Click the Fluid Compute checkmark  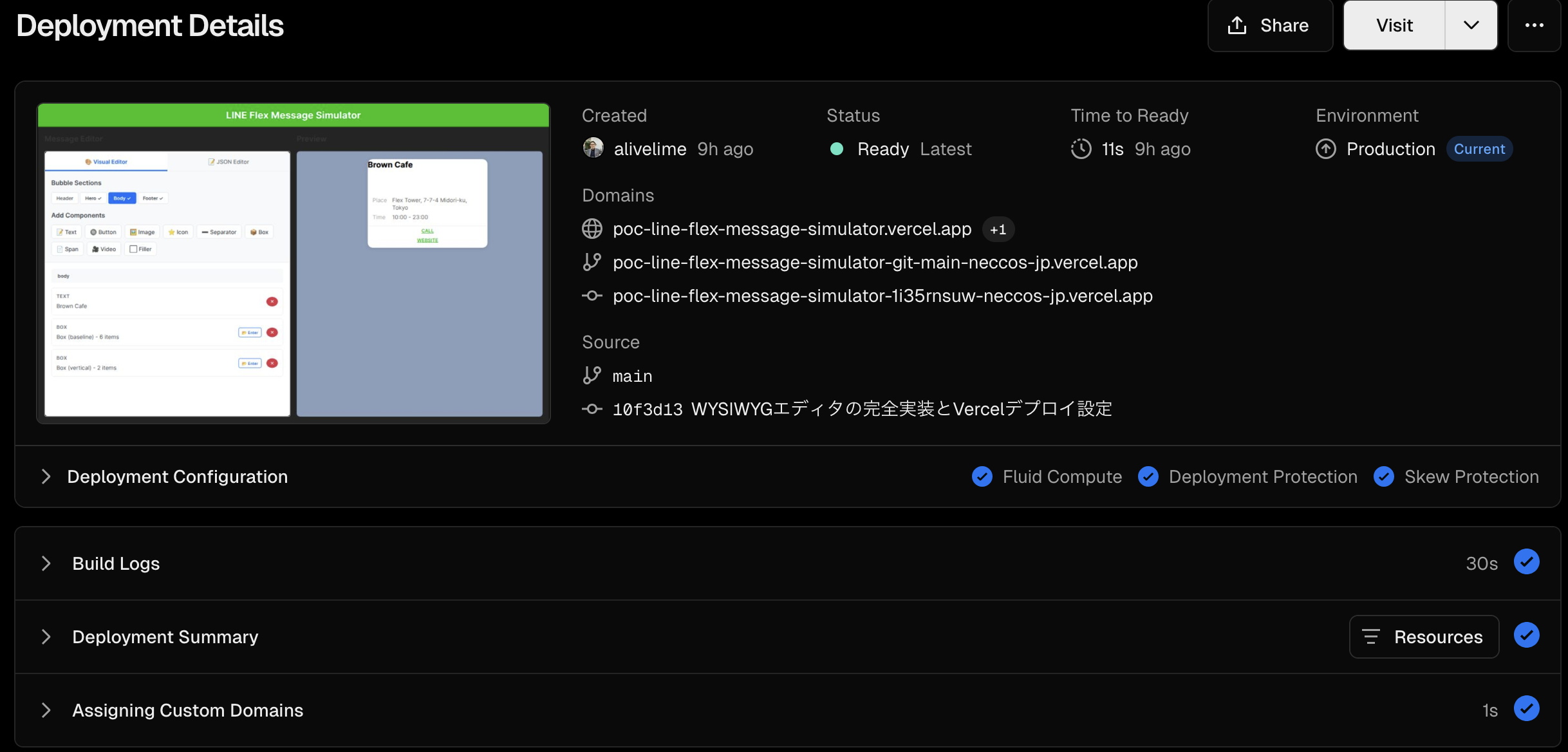click(x=982, y=476)
